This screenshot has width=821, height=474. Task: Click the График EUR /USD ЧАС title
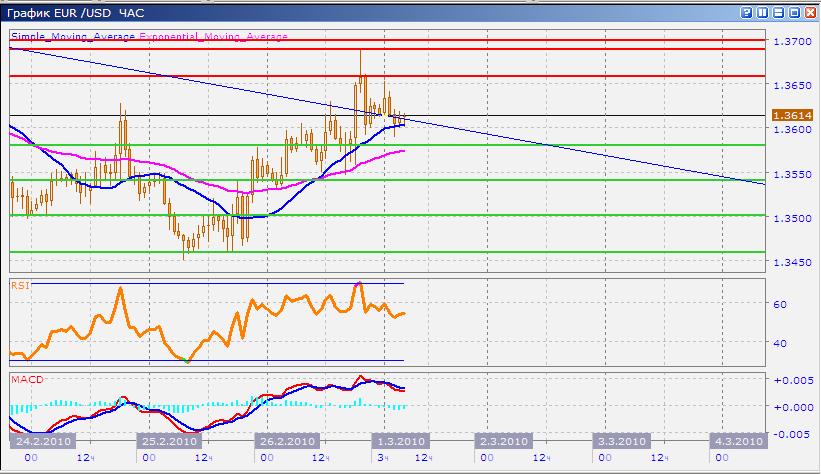click(x=75, y=13)
